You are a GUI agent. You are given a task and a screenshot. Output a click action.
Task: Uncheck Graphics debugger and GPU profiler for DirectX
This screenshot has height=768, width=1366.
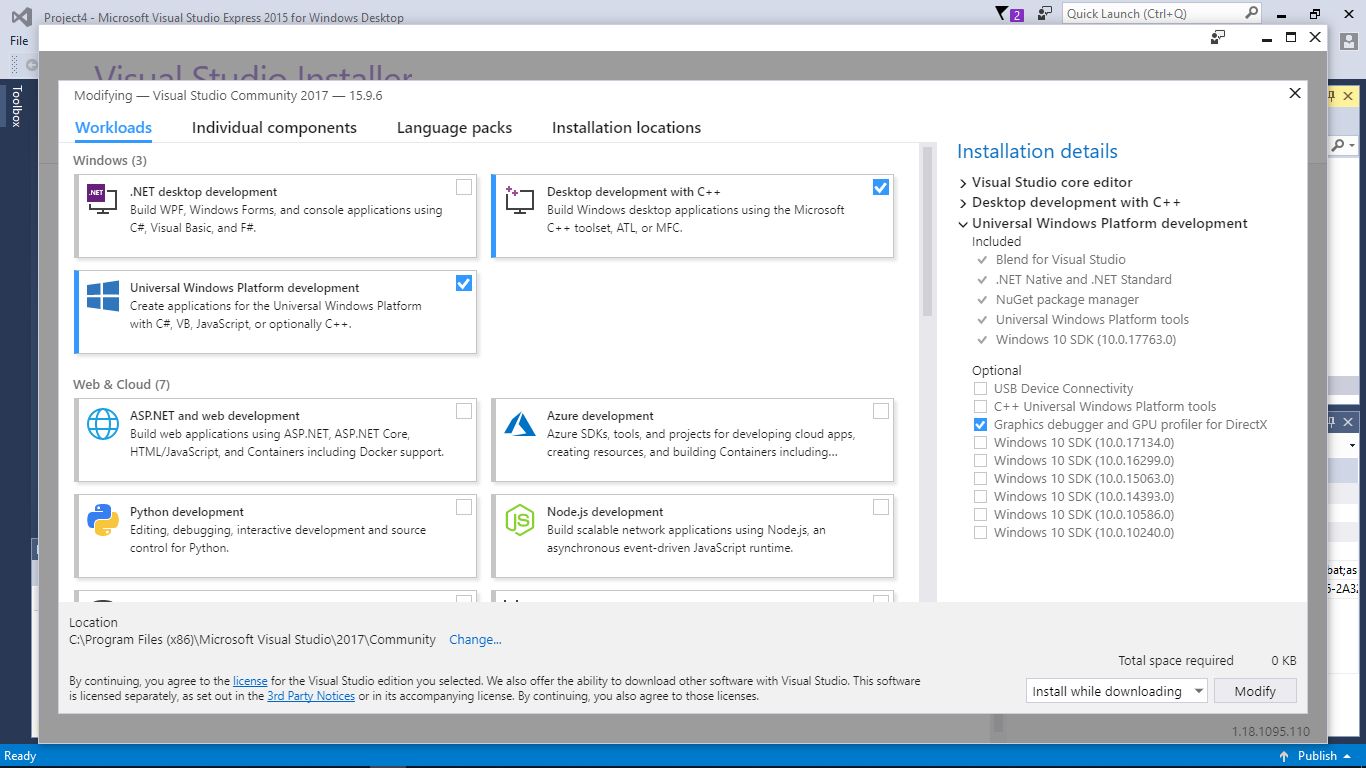pos(980,424)
